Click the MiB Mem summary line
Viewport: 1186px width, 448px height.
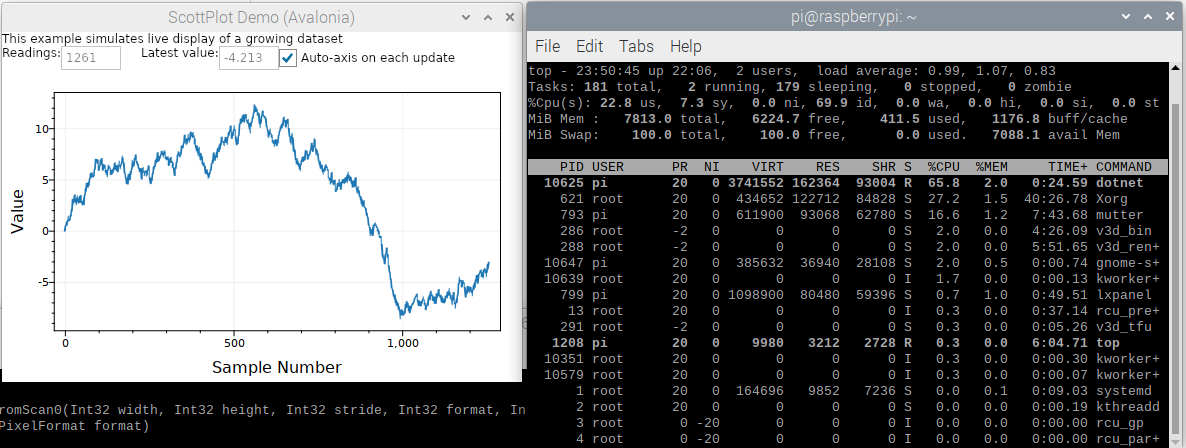click(x=827, y=119)
